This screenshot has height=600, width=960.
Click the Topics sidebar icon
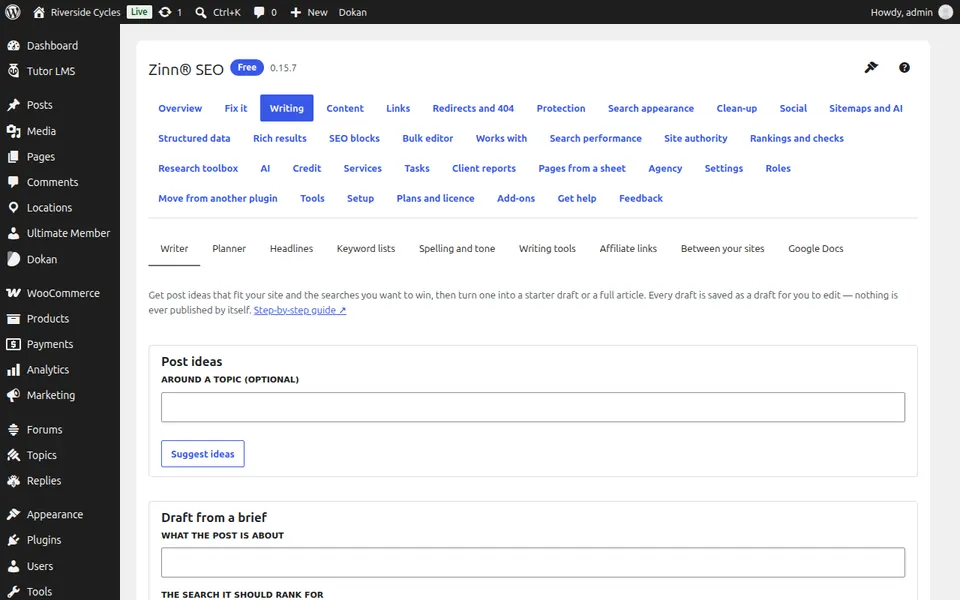coord(13,455)
